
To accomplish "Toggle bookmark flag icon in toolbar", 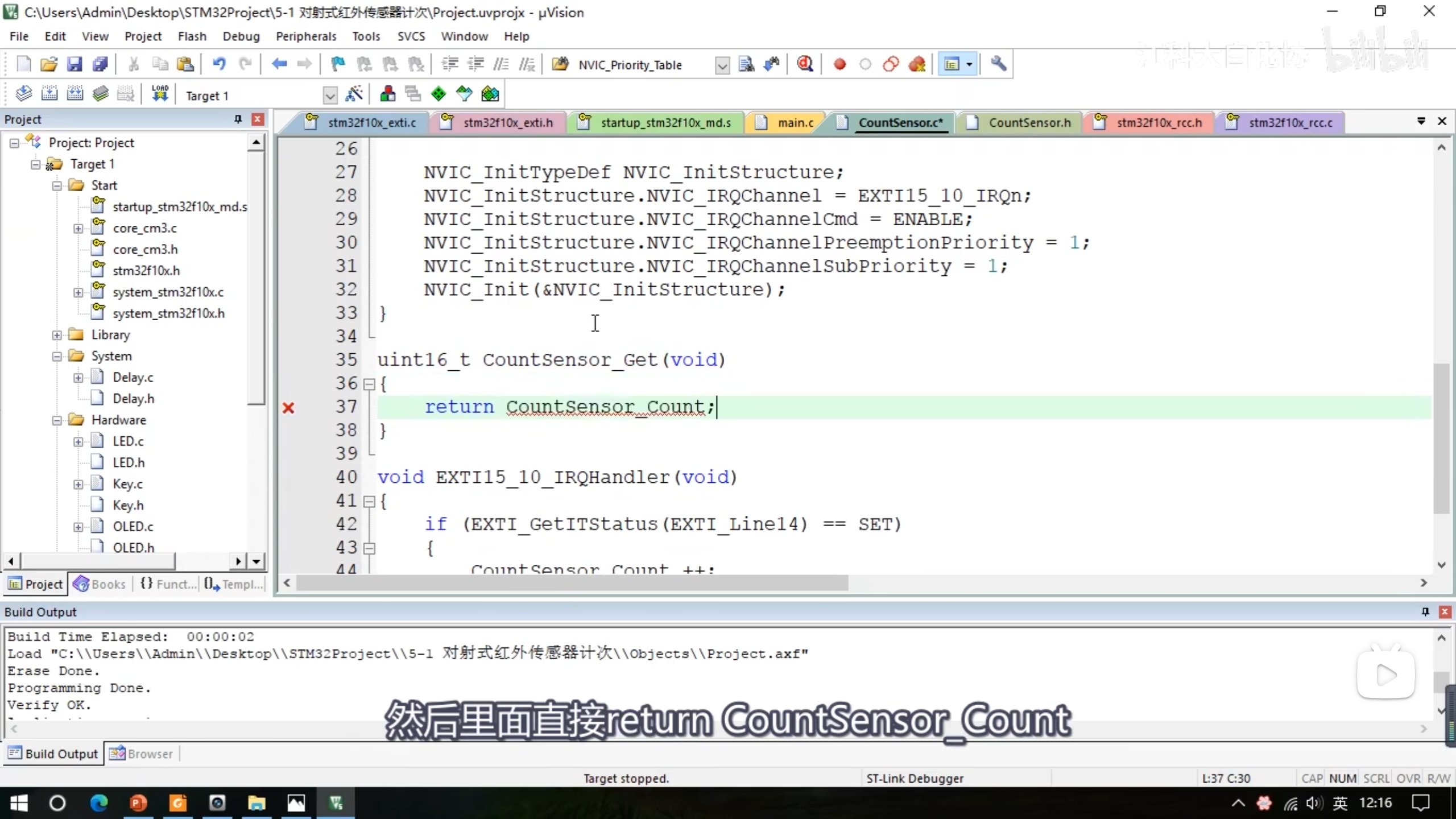I will point(338,64).
